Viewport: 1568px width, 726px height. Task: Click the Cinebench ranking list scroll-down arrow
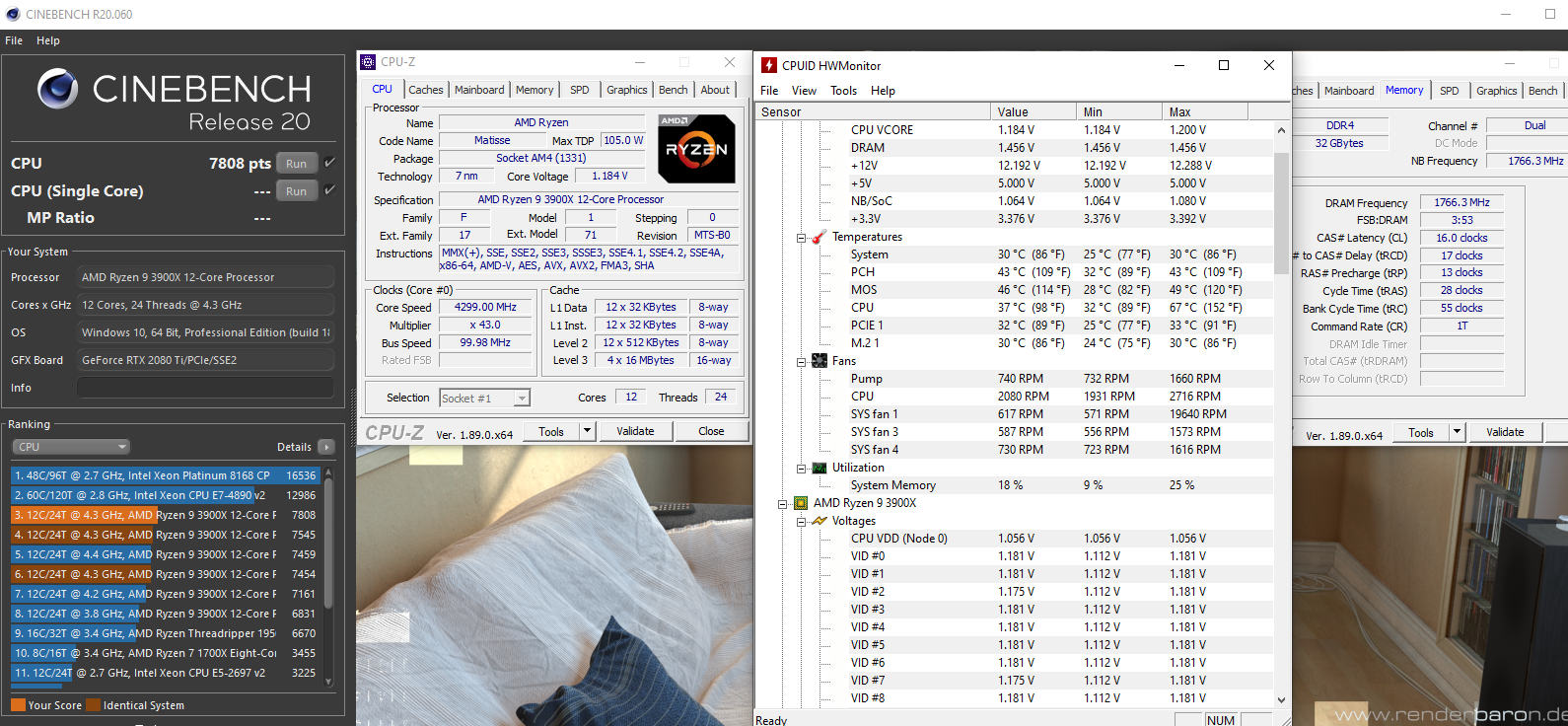pos(328,682)
